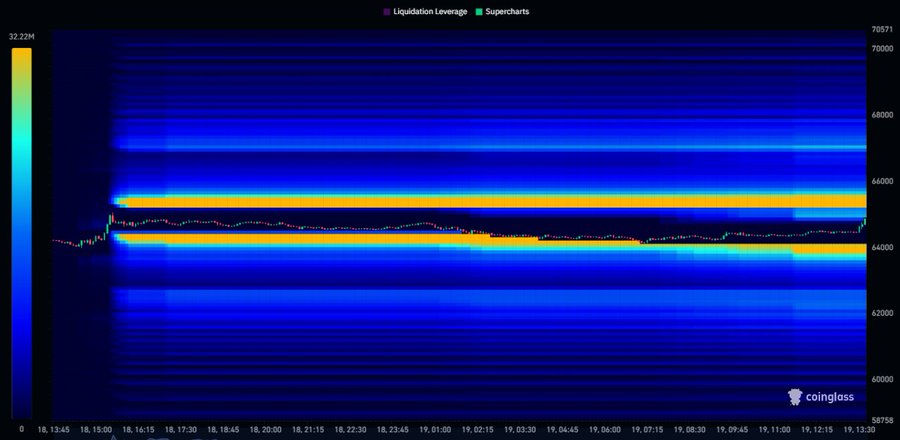Click the 62000 price axis label
The width and height of the screenshot is (900, 440).
point(882,313)
